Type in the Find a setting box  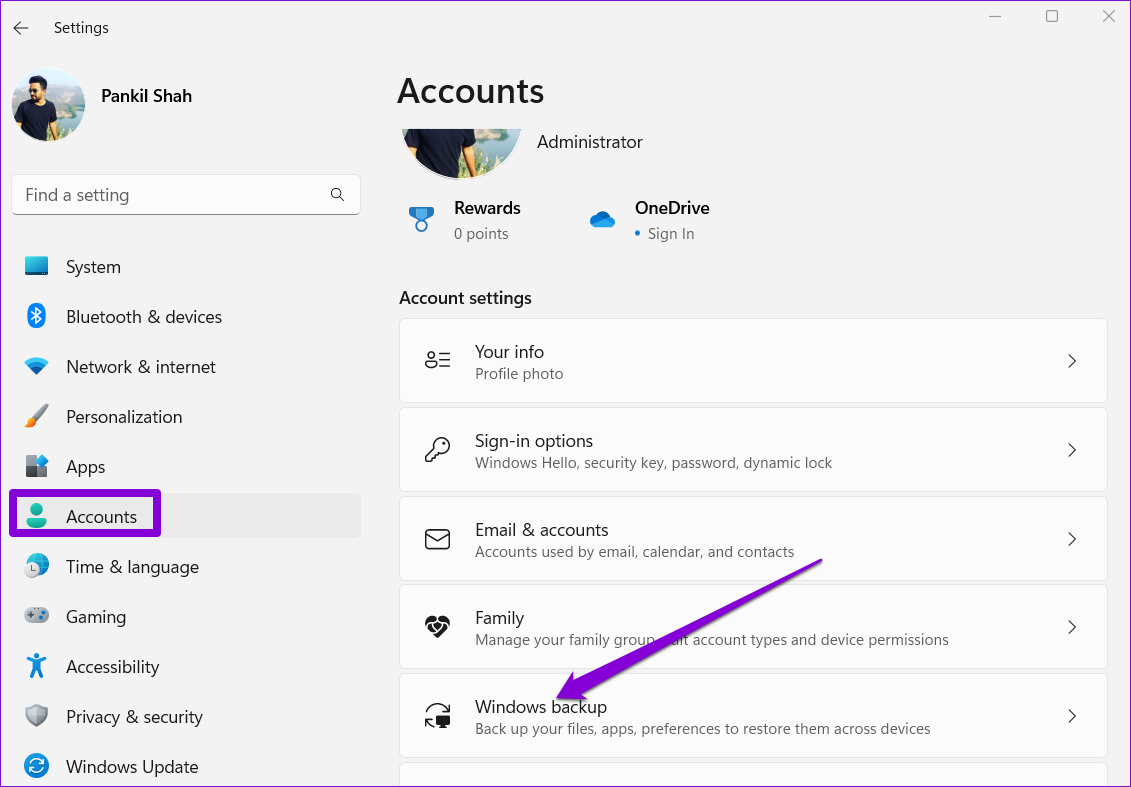[170, 195]
